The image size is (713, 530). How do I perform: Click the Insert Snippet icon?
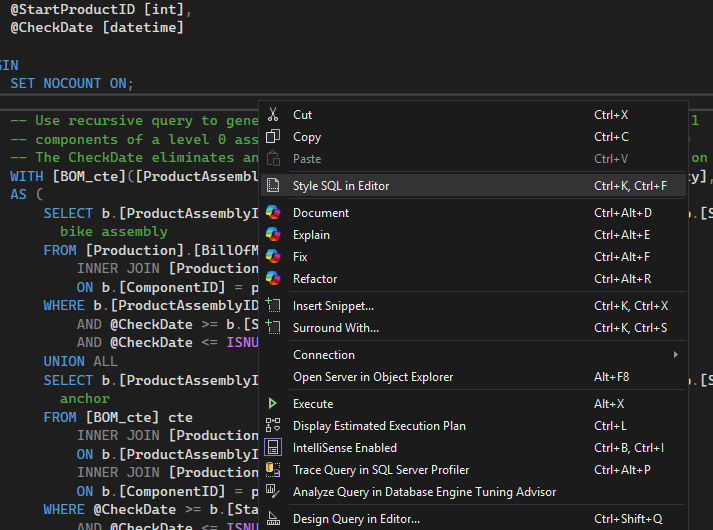[273, 306]
